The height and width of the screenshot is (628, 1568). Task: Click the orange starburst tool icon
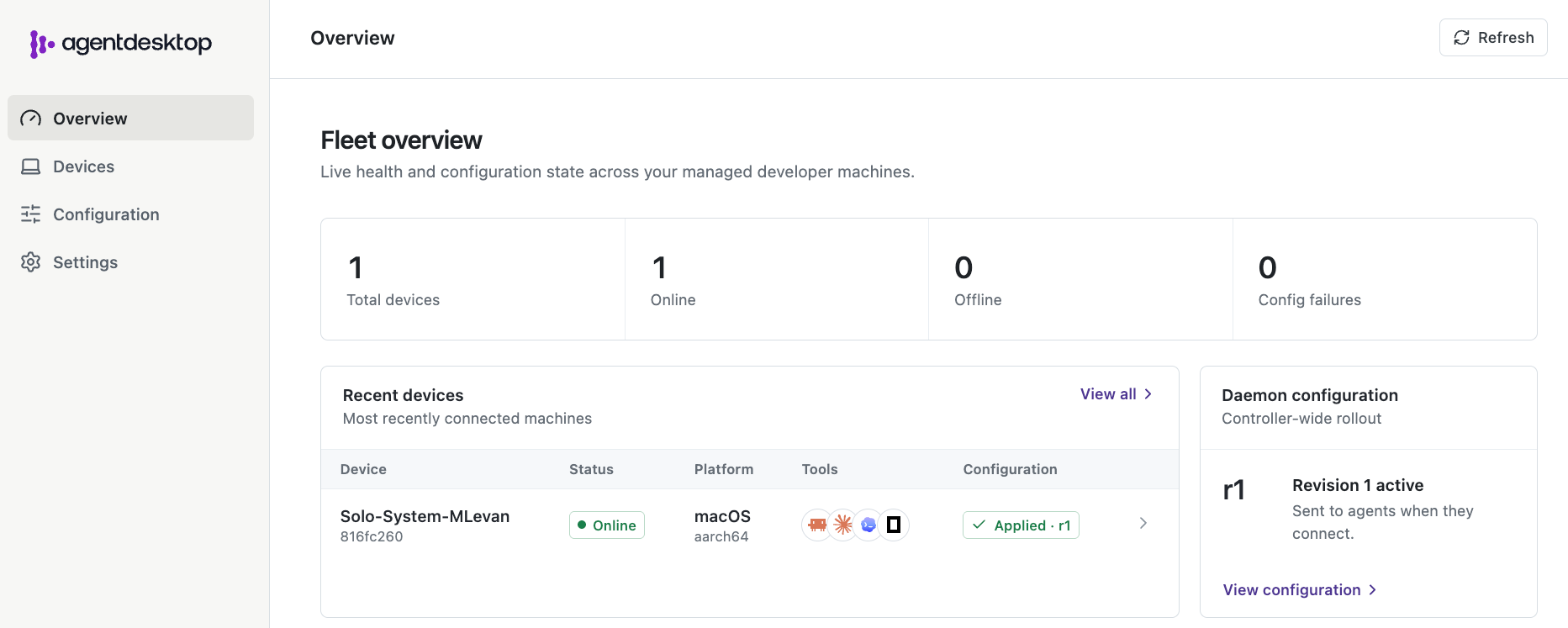[842, 525]
